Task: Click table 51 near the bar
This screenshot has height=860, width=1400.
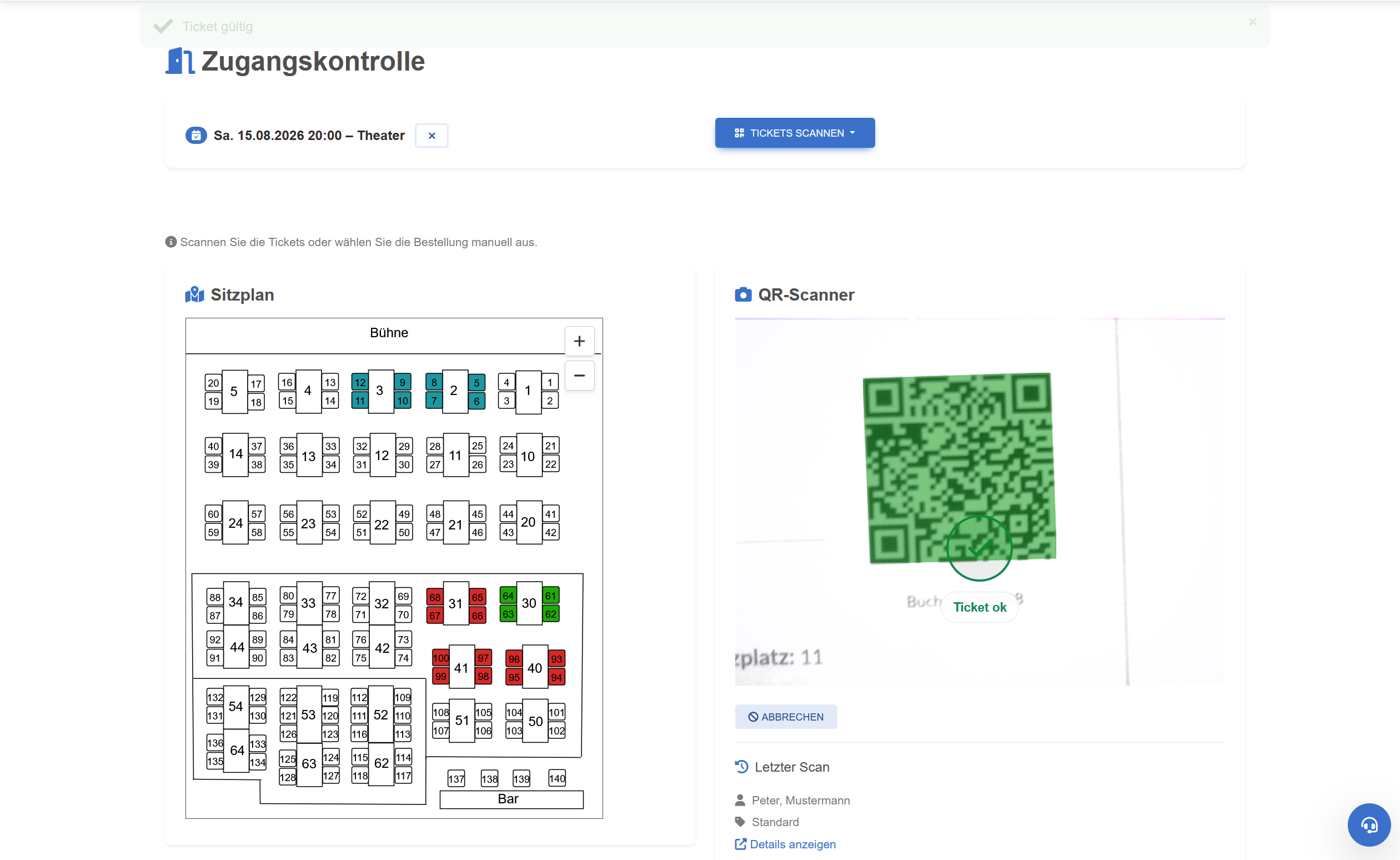Action: (462, 720)
